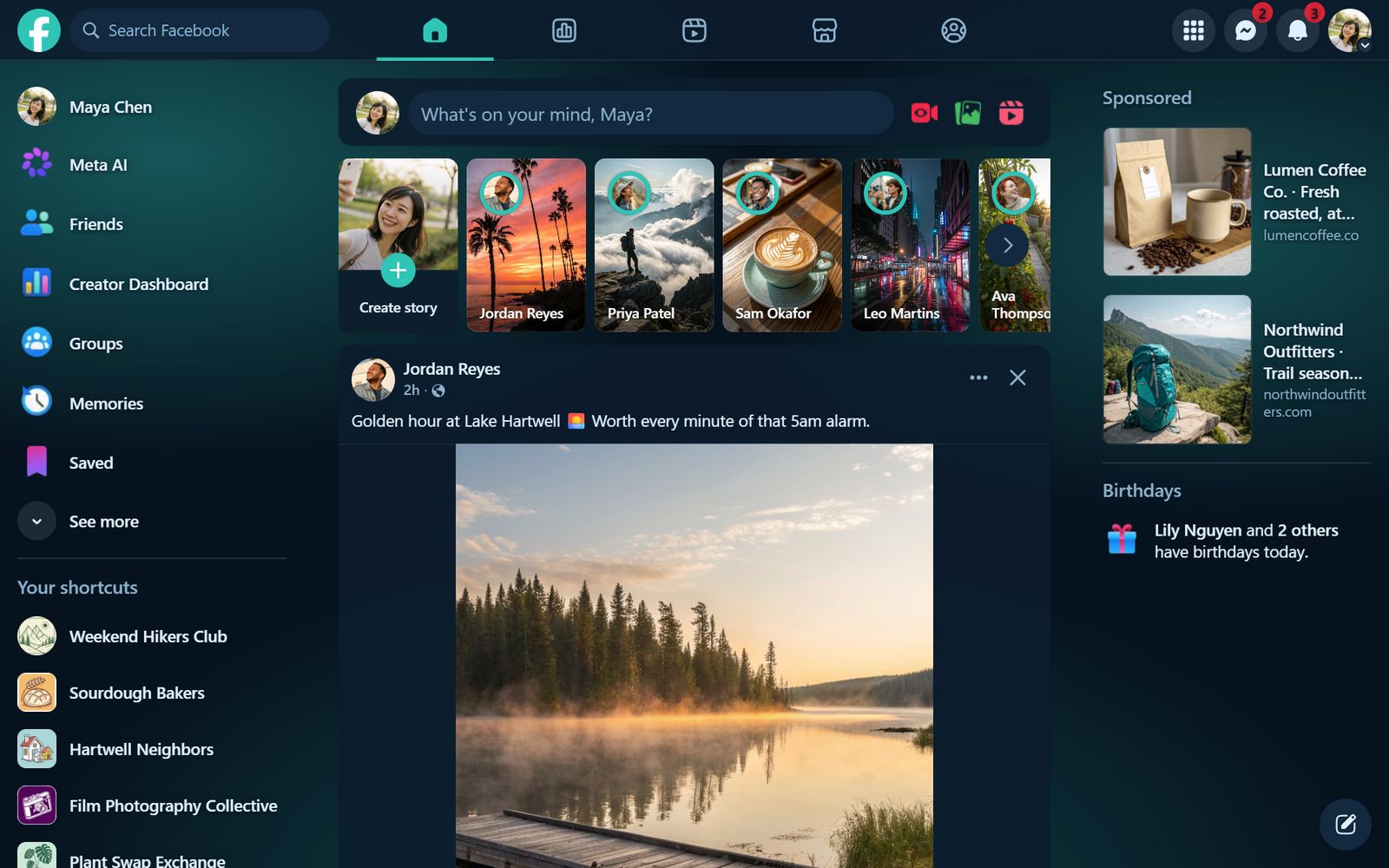Open the three-dot options on Jordan's post
This screenshot has height=868, width=1389.
978,378
